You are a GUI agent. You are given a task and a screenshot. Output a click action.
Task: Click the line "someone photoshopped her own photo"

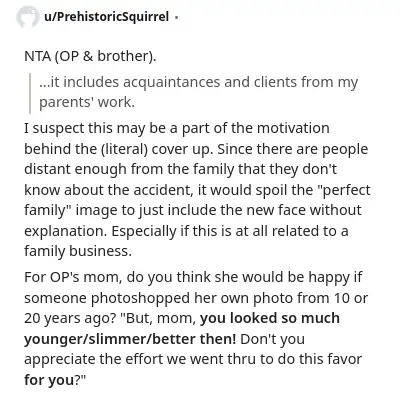point(196,298)
